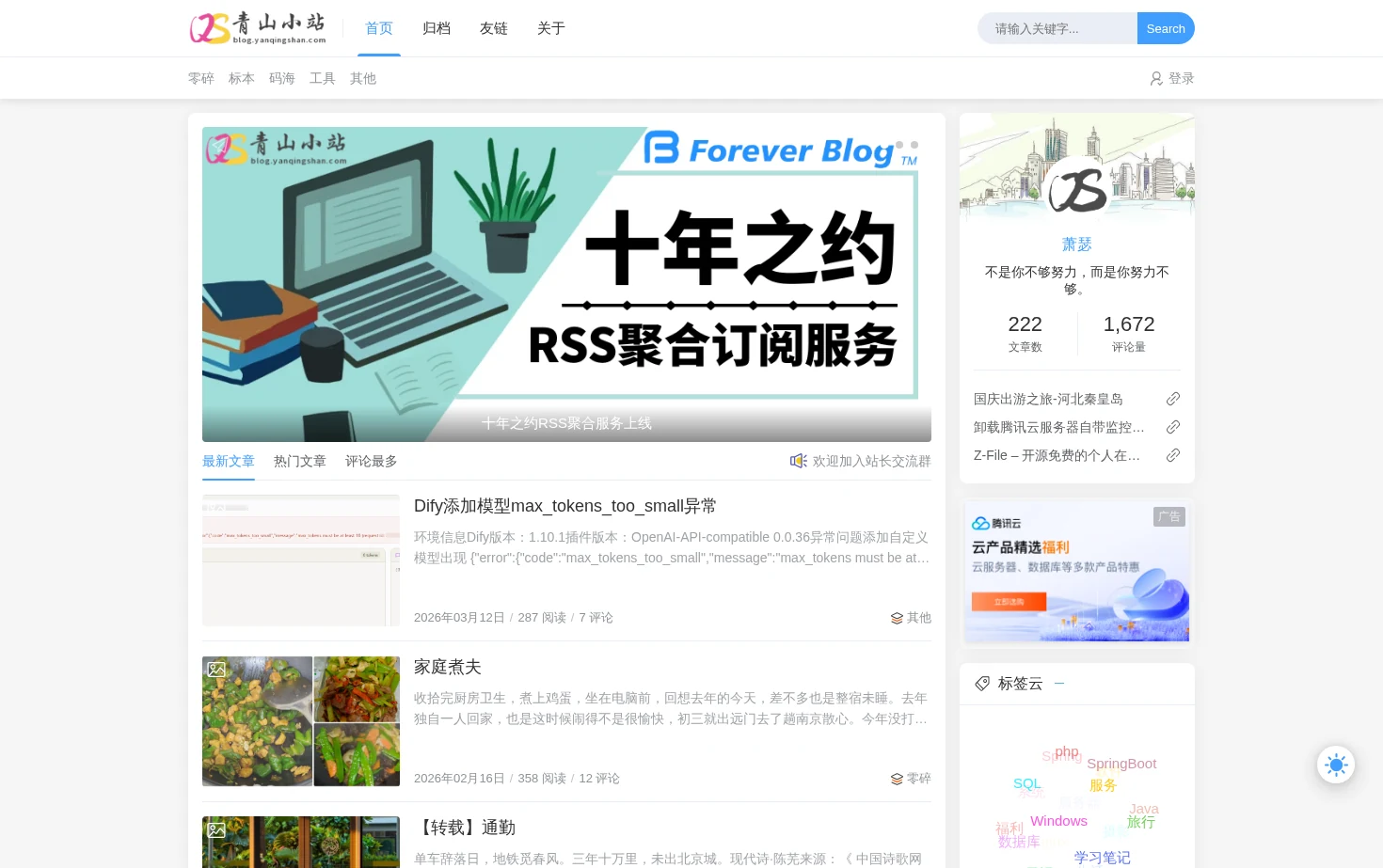Click chain icon beside 国庆出游之旅 entry
The height and width of the screenshot is (868, 1383).
1173,399
